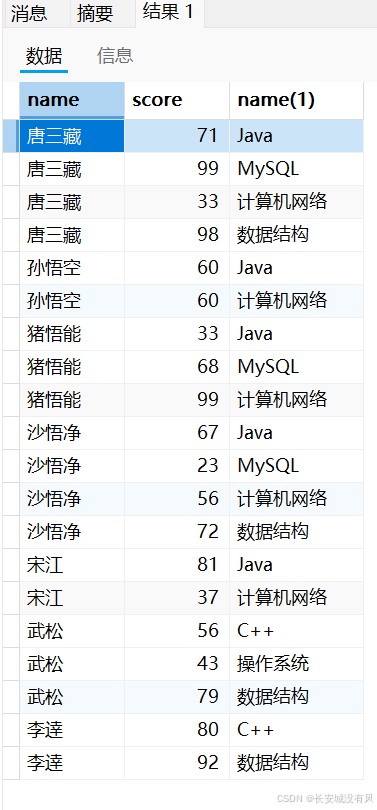Select 数据结构 in 沙悟净's row
Image resolution: width=377 pixels, height=810 pixels.
coord(296,533)
